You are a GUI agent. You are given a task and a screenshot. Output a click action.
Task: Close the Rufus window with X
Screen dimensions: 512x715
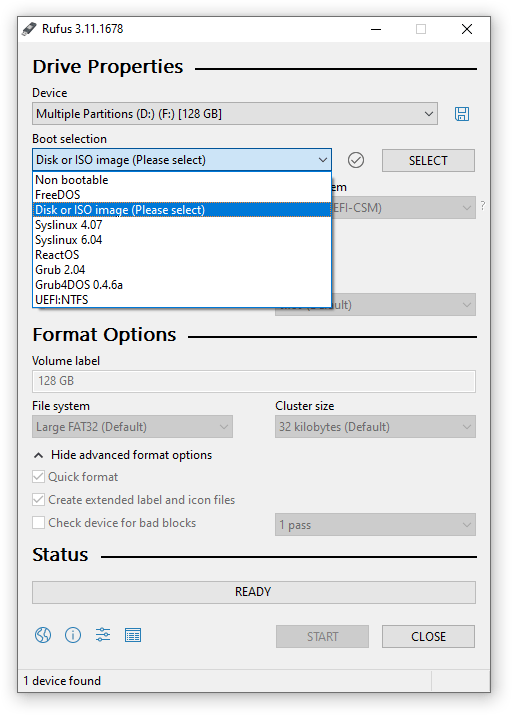click(x=467, y=29)
